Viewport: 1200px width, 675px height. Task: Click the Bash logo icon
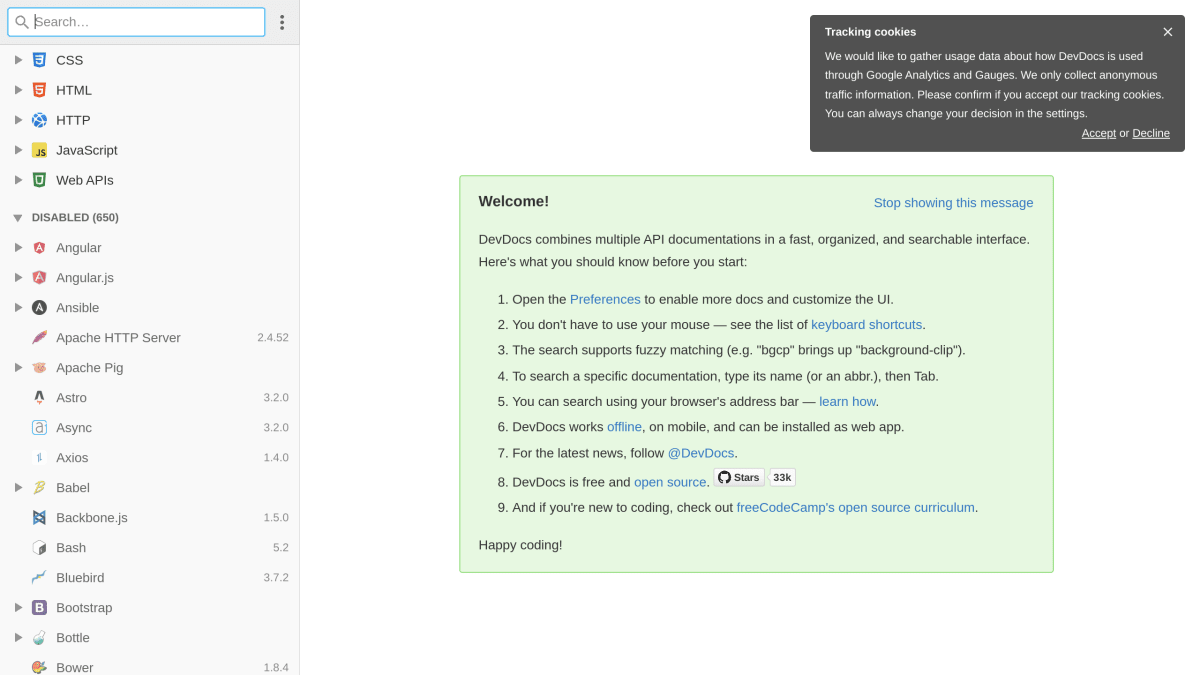[x=39, y=548]
